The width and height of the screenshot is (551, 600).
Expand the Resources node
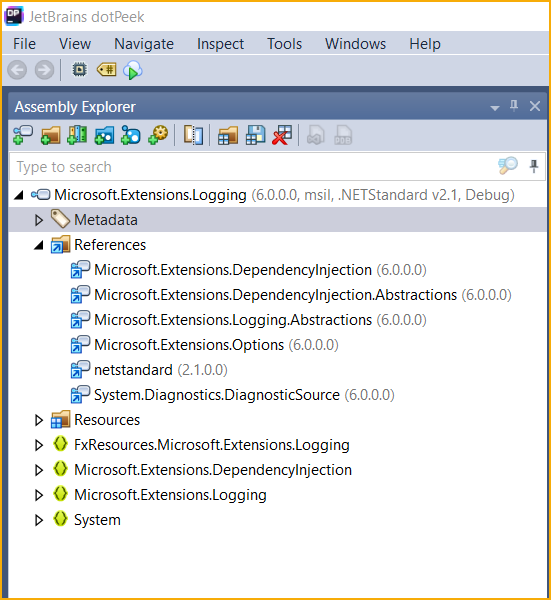(x=39, y=420)
